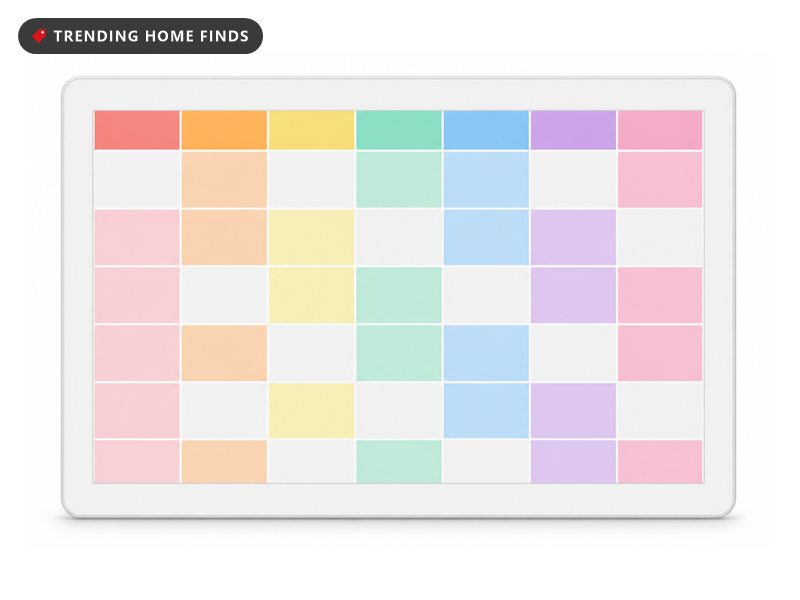Click the bottom-most pale purple cell

(x=573, y=462)
